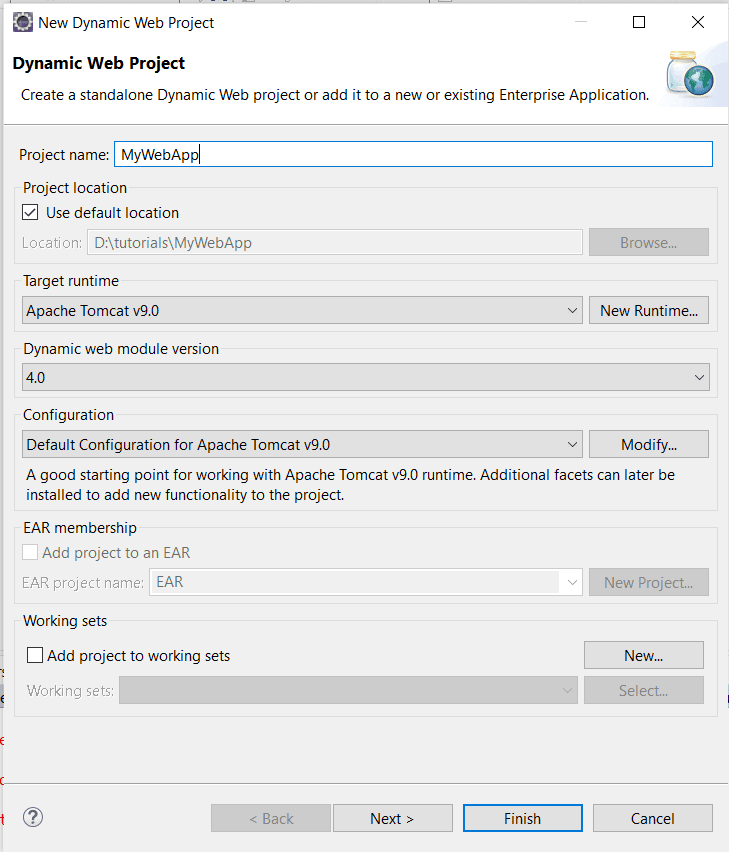Click the help question mark icon
Screen dimensions: 729x852
(x=32, y=817)
